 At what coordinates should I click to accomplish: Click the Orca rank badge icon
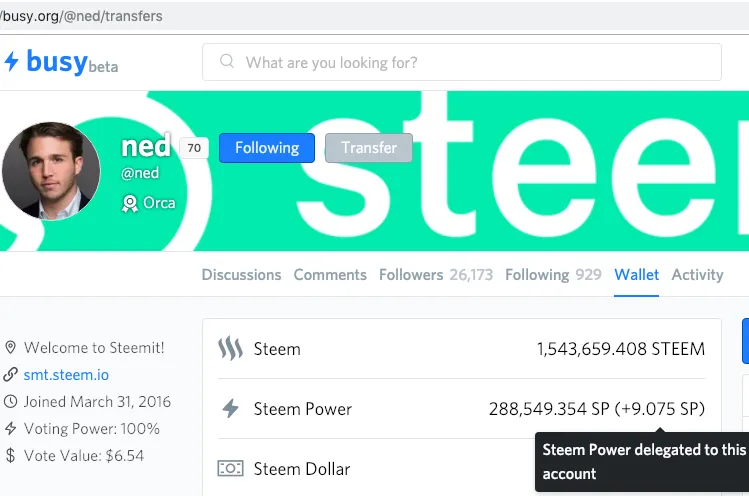[x=129, y=204]
